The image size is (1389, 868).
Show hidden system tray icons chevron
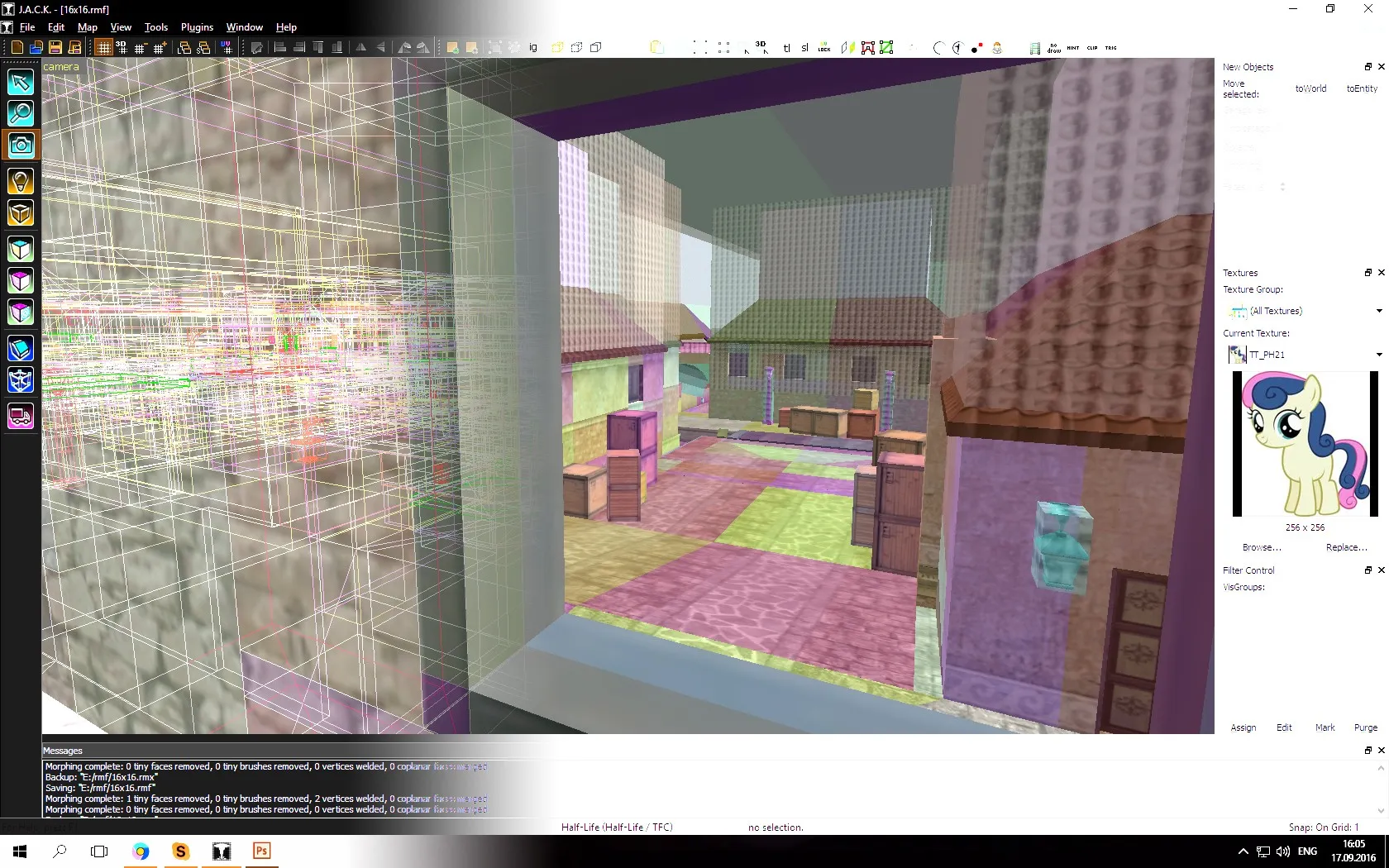click(x=1243, y=851)
